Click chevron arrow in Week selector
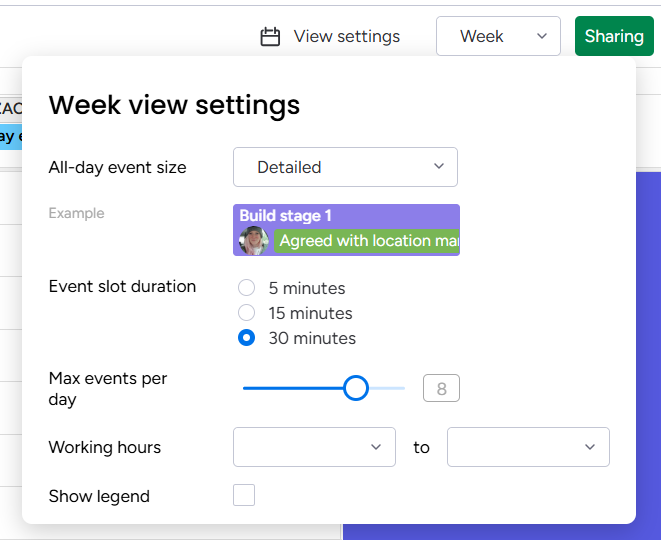The height and width of the screenshot is (540, 661). coord(542,37)
